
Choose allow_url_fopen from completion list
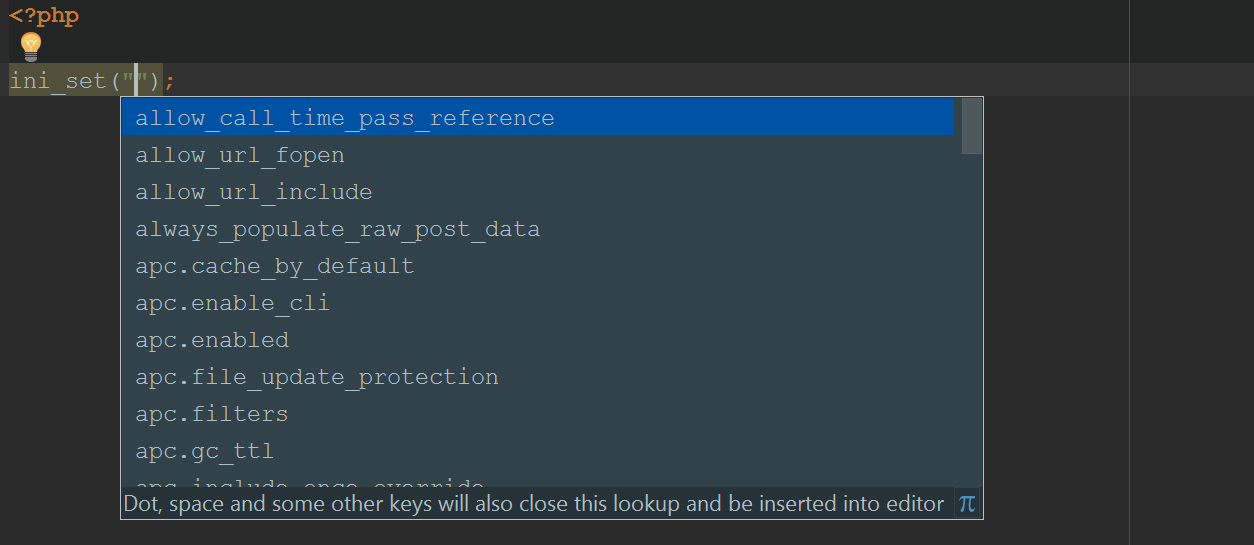[x=538, y=155]
